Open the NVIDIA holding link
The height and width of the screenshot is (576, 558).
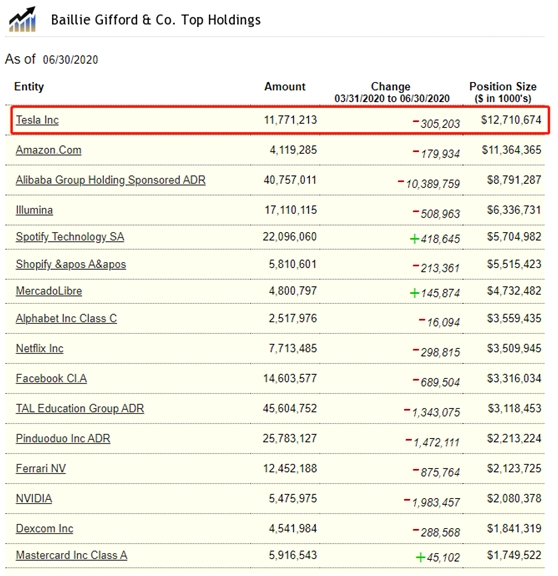(x=34, y=498)
